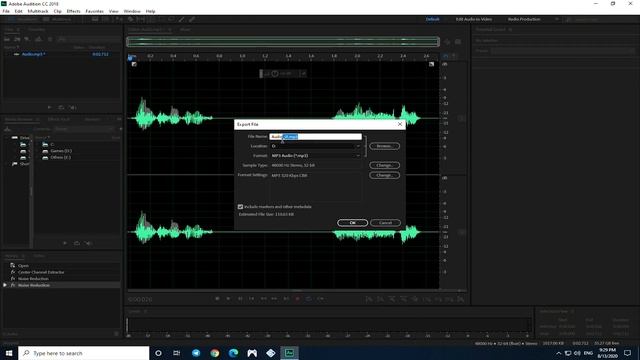640x360 pixels.
Task: Open Google Chrome from taskbar
Action: point(215,353)
